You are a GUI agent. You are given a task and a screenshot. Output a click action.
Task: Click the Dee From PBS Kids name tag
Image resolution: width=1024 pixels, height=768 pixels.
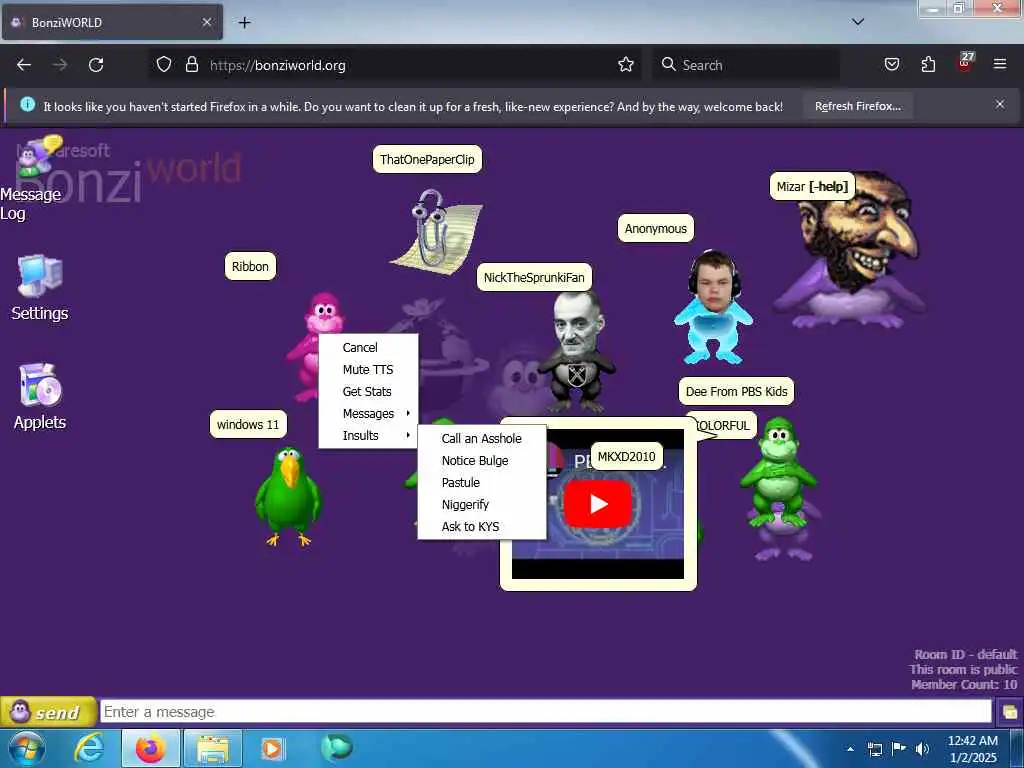pos(736,391)
